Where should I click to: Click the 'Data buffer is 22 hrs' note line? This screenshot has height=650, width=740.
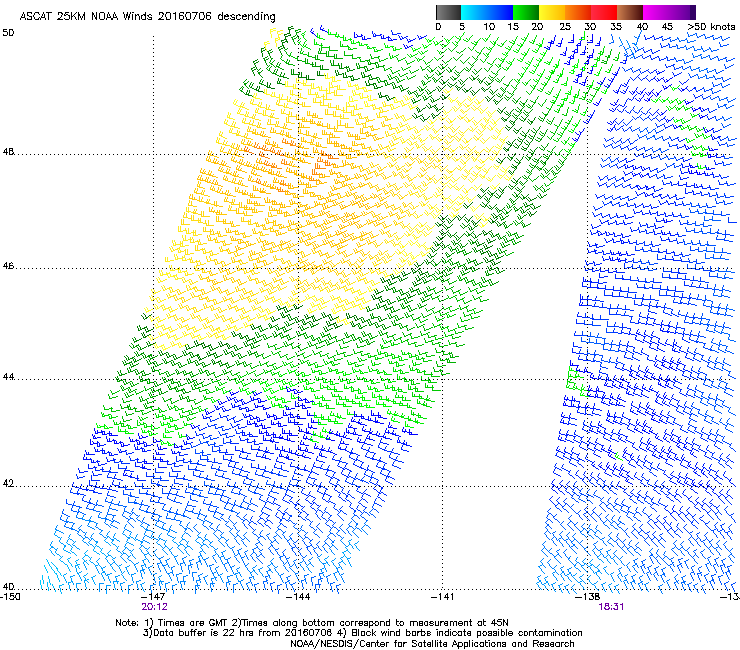(362, 633)
